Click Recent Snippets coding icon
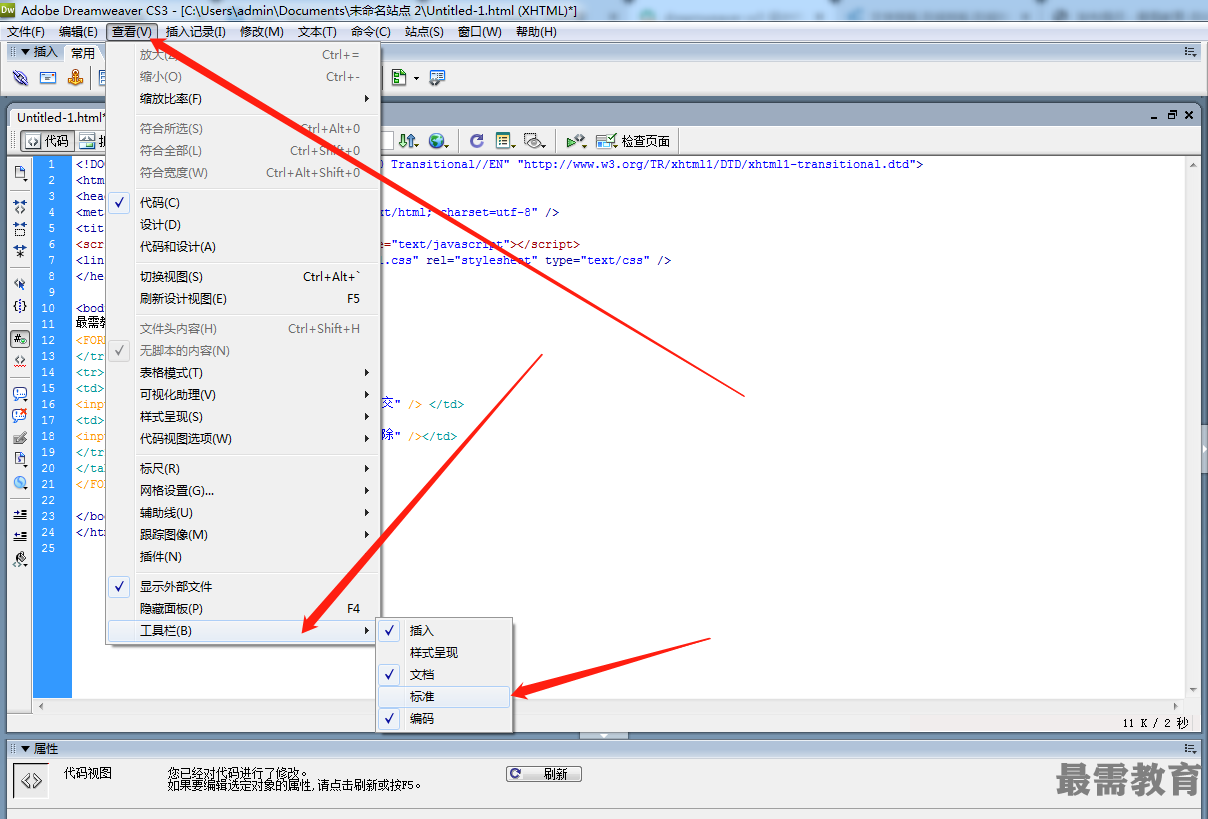 coord(20,460)
